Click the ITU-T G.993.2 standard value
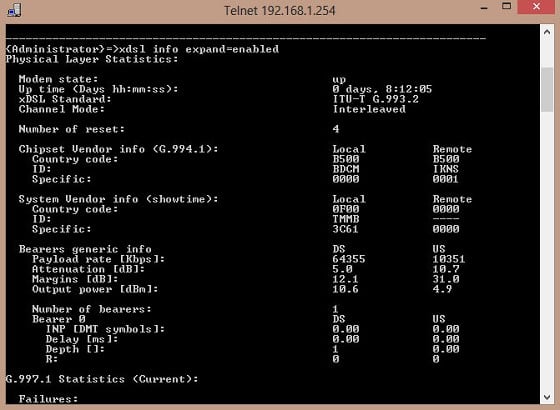The height and width of the screenshot is (410, 560). pyautogui.click(x=375, y=99)
